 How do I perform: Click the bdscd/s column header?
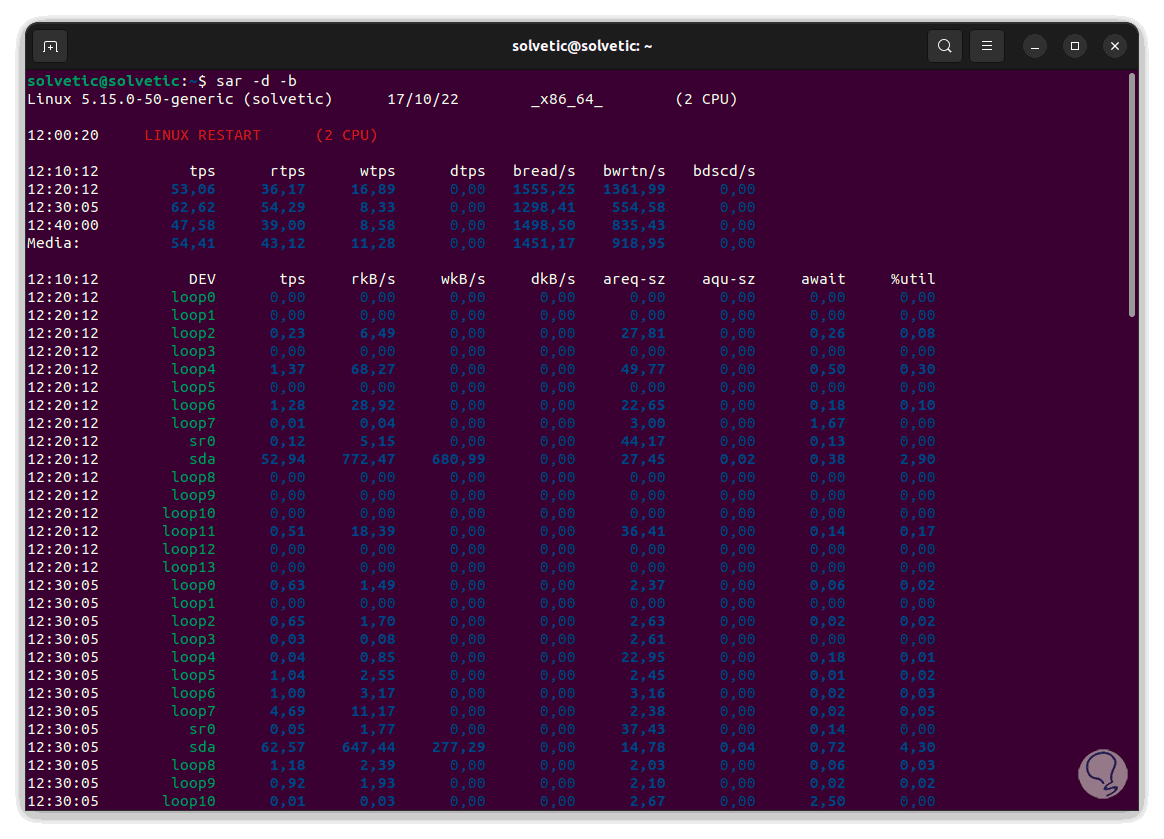tap(724, 172)
